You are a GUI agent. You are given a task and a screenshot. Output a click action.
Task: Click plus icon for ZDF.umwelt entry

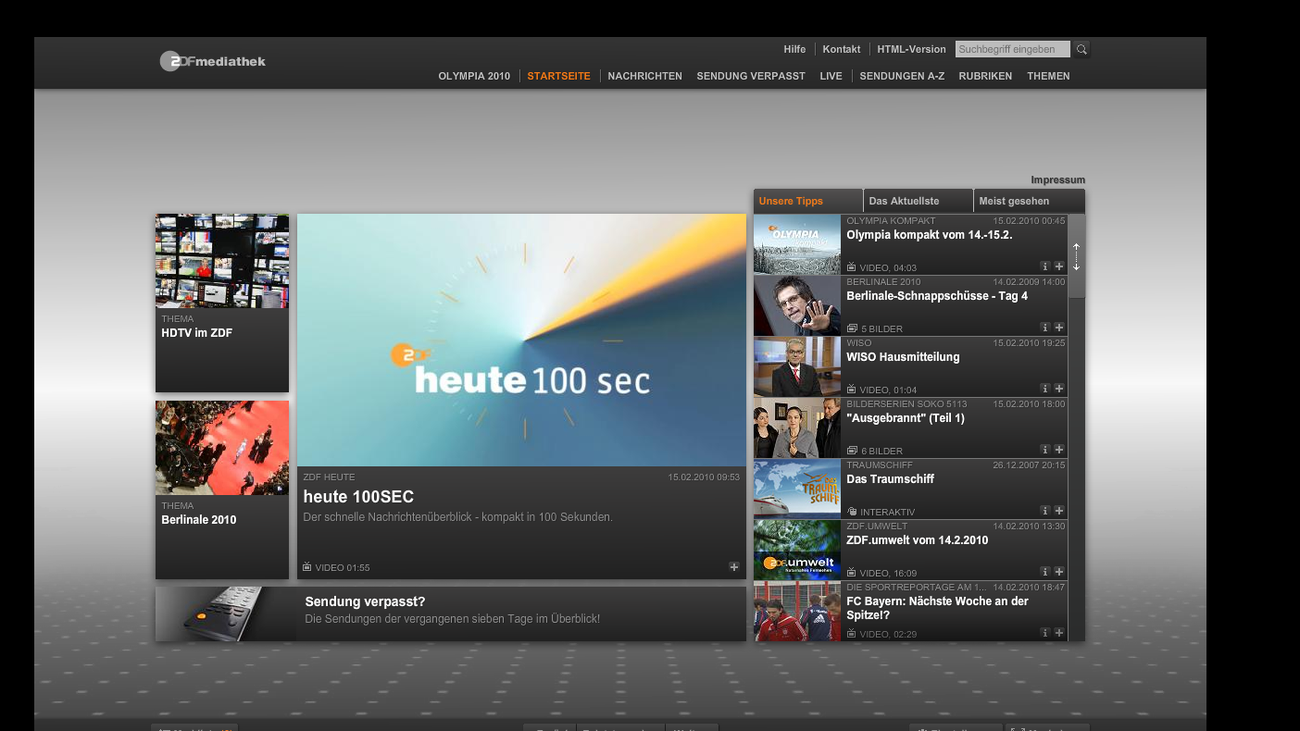point(1059,572)
